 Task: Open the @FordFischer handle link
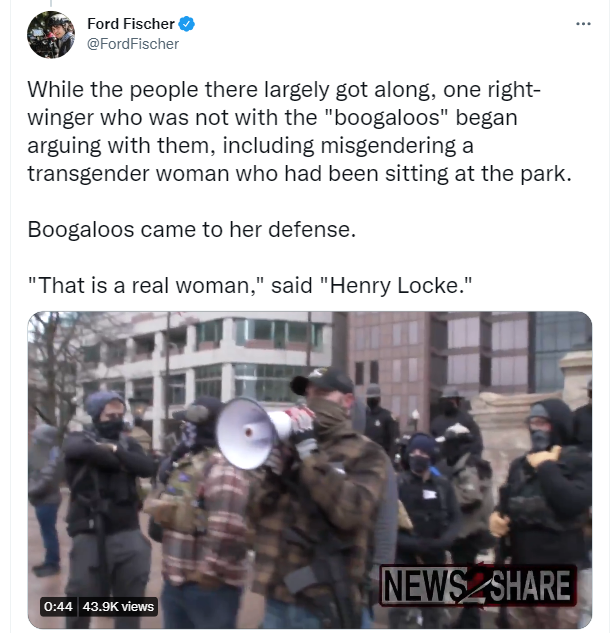click(x=133, y=44)
